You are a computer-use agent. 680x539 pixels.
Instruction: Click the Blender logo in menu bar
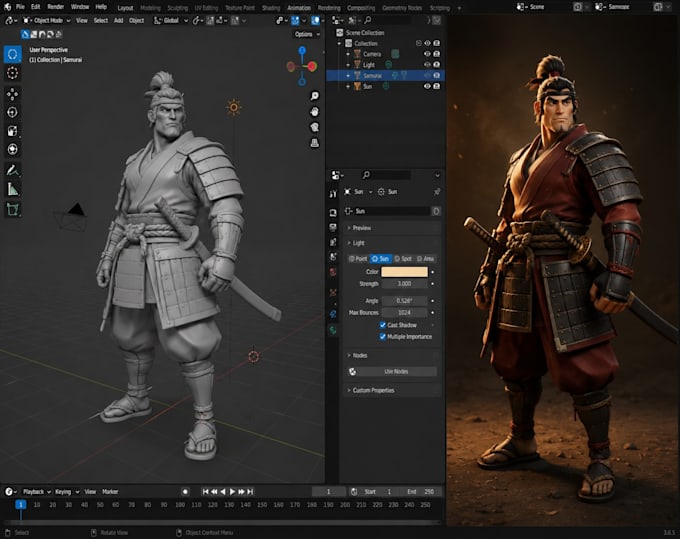pyautogui.click(x=7, y=7)
